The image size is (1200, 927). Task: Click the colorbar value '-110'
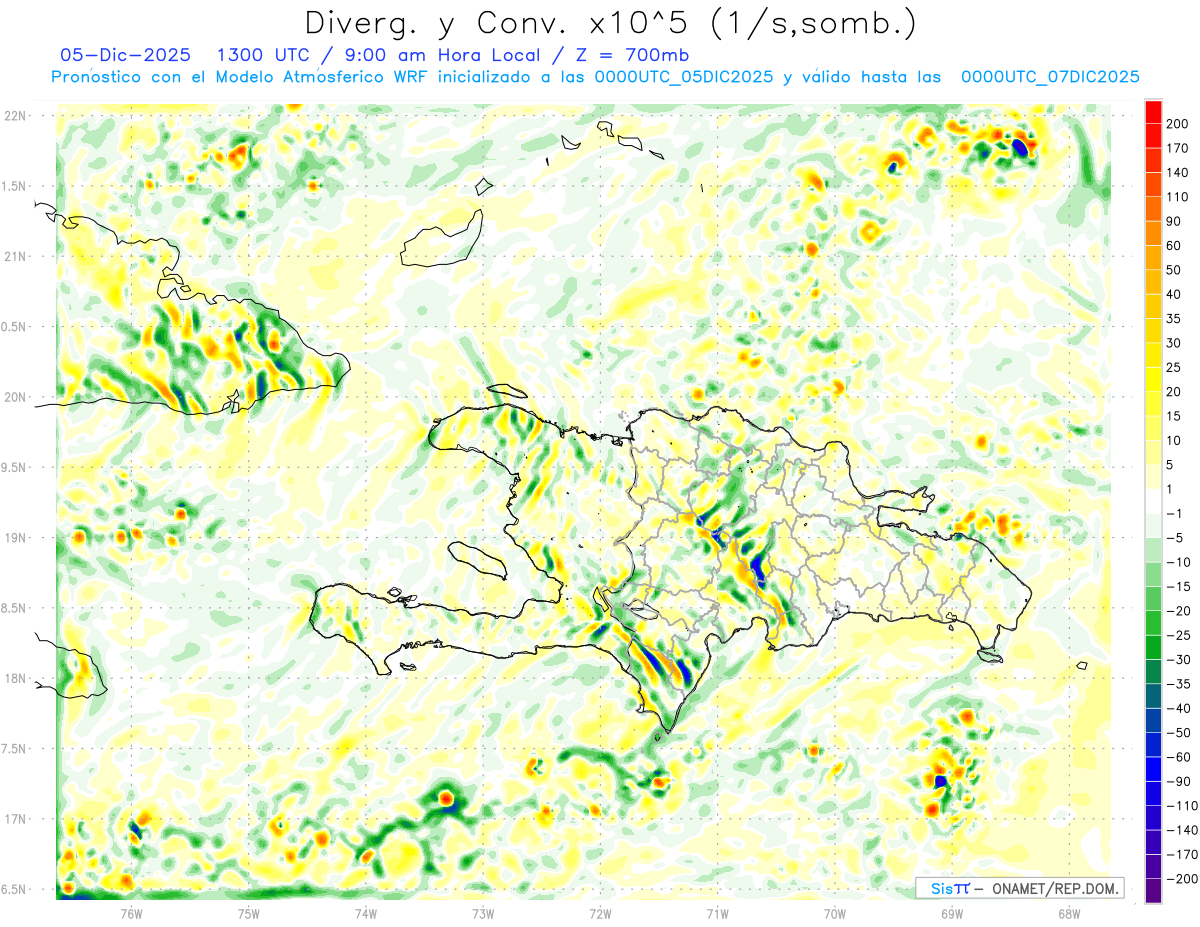(1183, 806)
